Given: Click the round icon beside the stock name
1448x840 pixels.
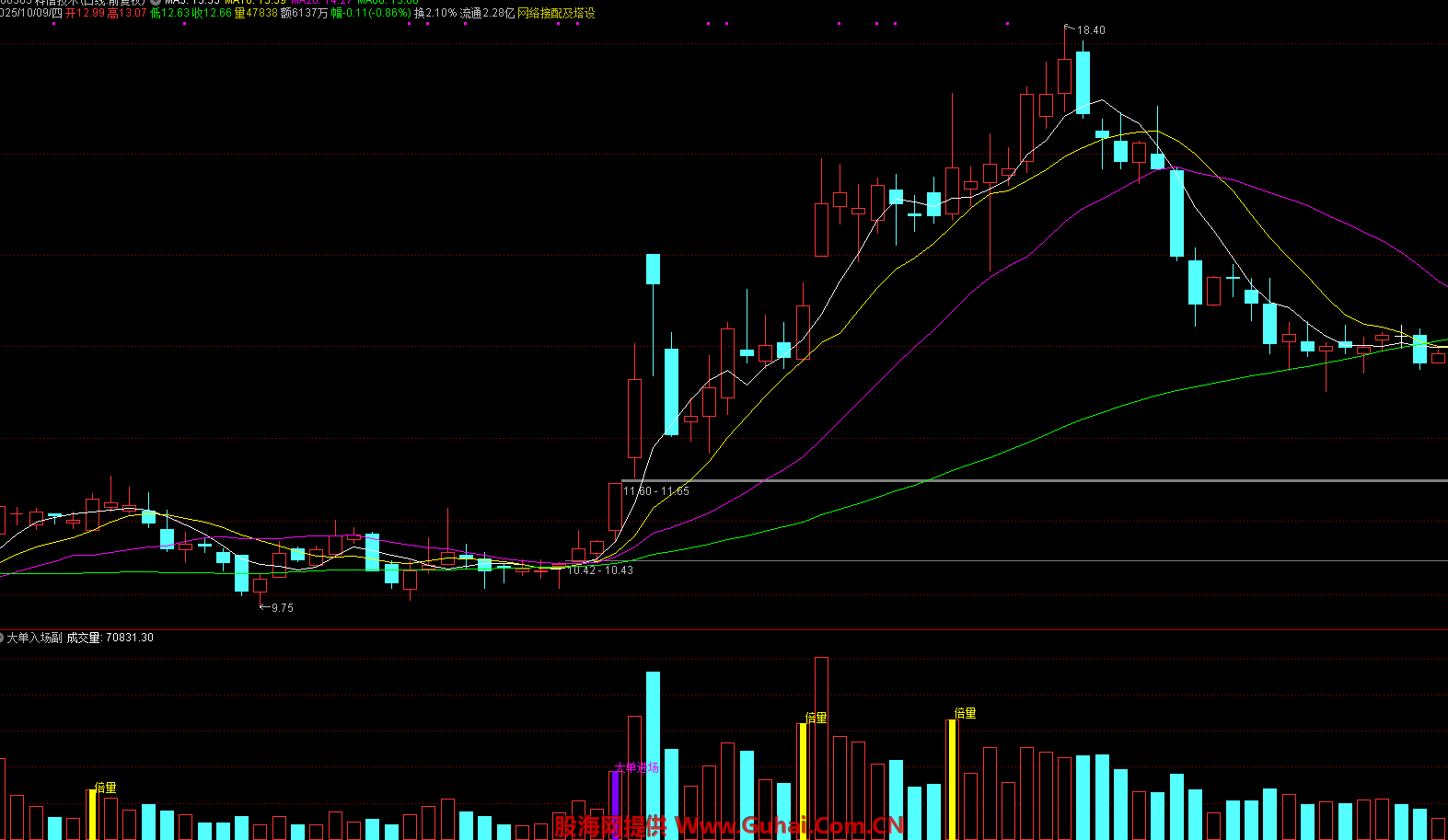Looking at the screenshot, I should click(x=155, y=2).
